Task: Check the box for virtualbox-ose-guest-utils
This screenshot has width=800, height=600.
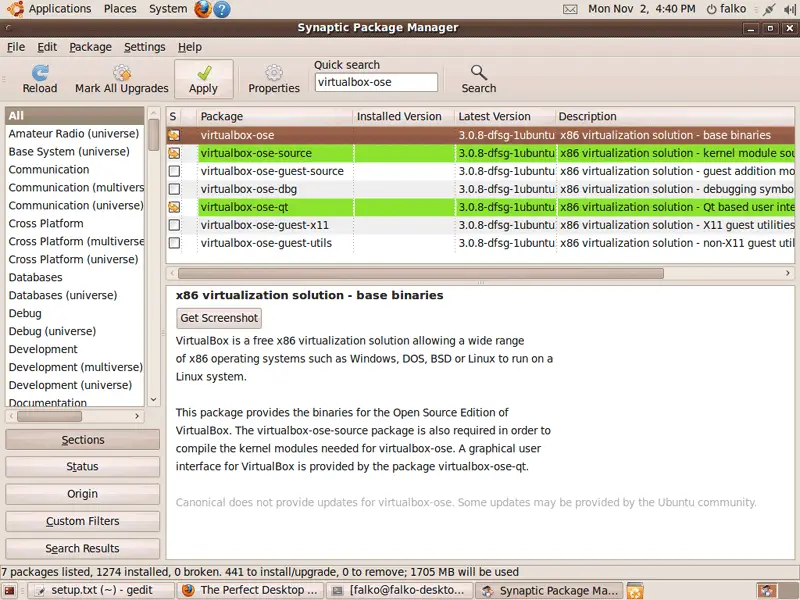Action: pyautogui.click(x=174, y=243)
